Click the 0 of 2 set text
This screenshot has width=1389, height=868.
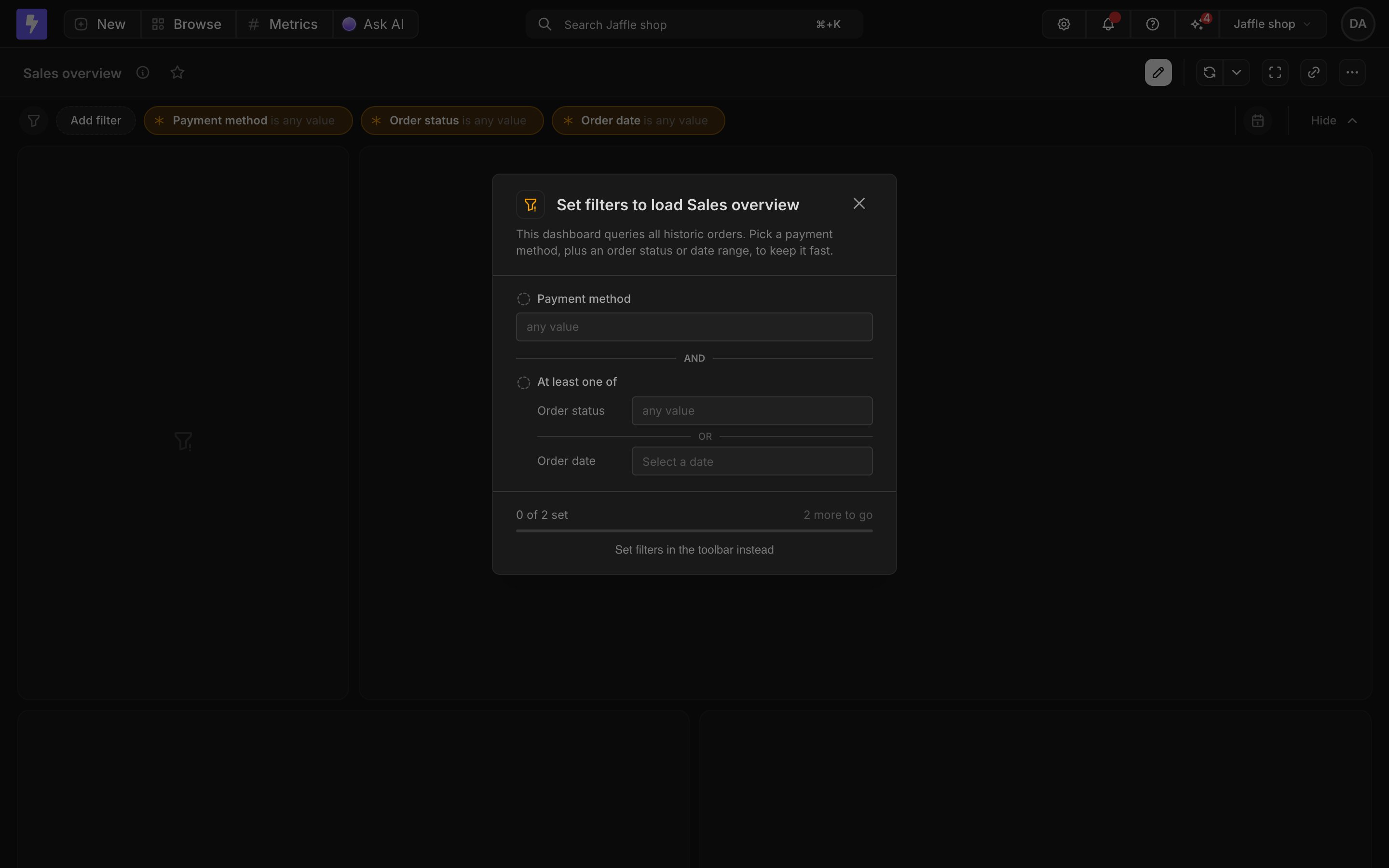(x=542, y=515)
